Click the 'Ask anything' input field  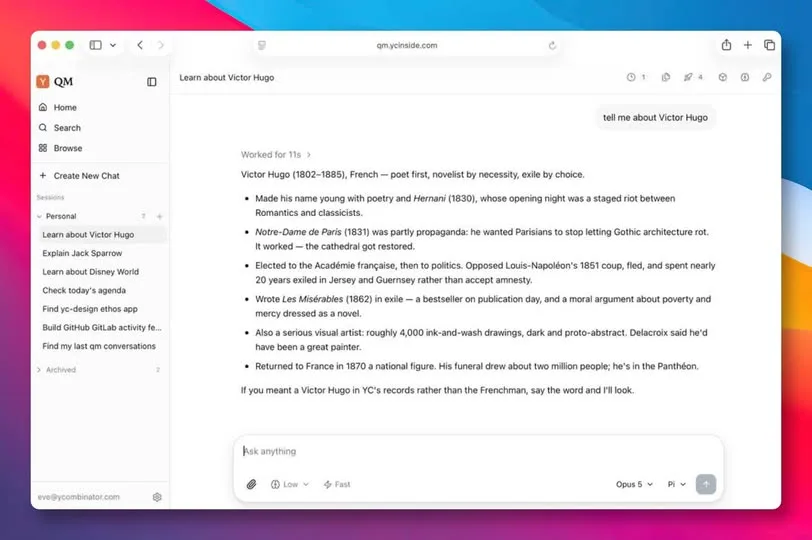coord(478,451)
